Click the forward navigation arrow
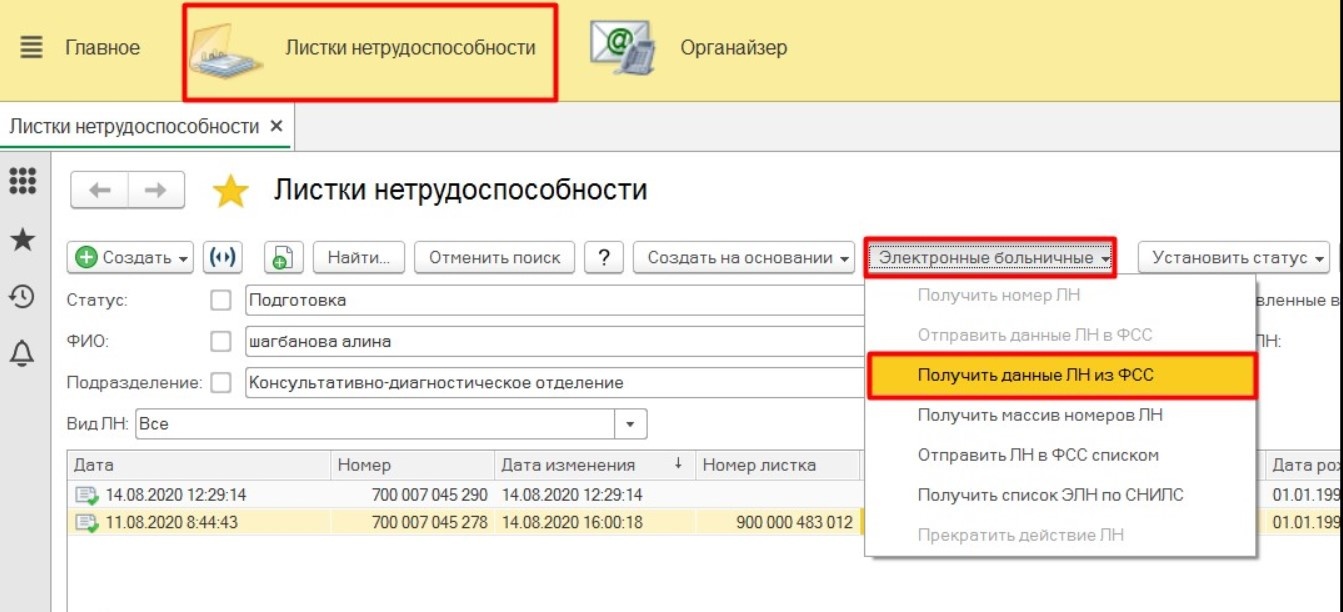This screenshot has width=1343, height=612. [155, 190]
